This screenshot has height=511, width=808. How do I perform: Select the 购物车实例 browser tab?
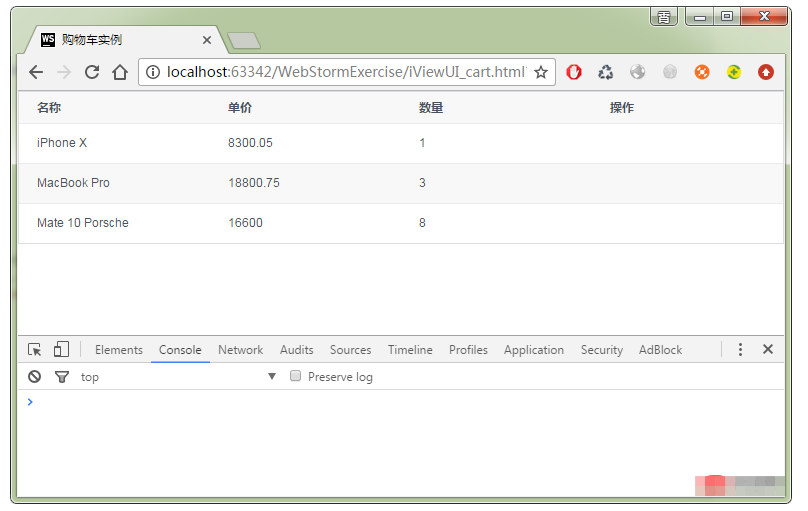point(124,40)
